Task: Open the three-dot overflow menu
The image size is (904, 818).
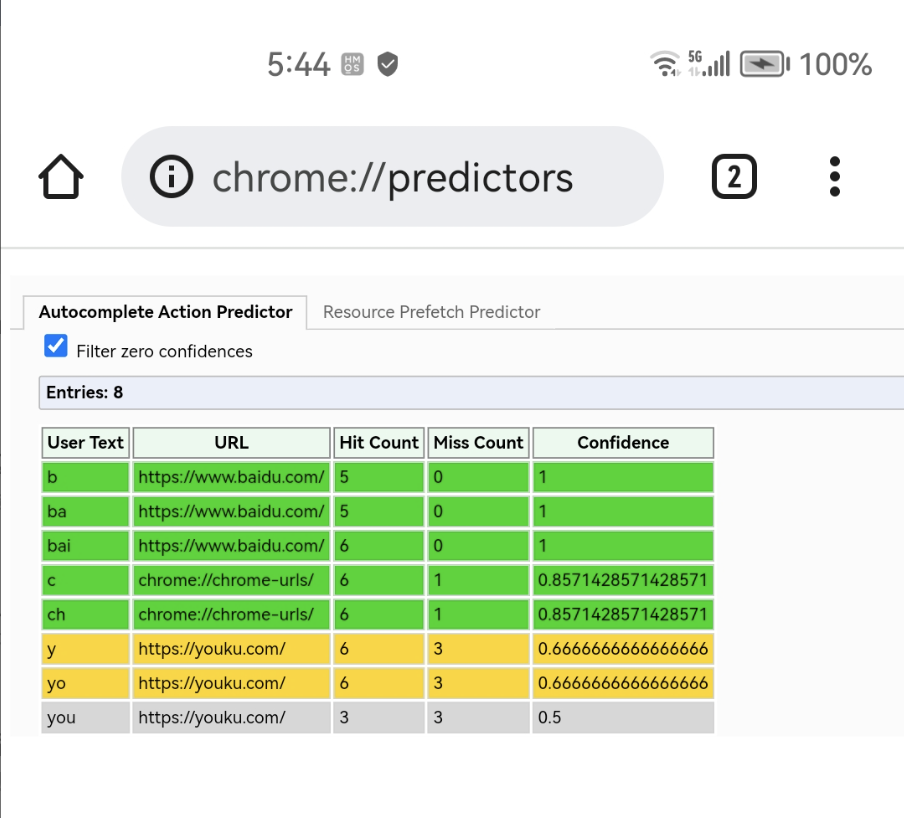Action: tap(834, 176)
